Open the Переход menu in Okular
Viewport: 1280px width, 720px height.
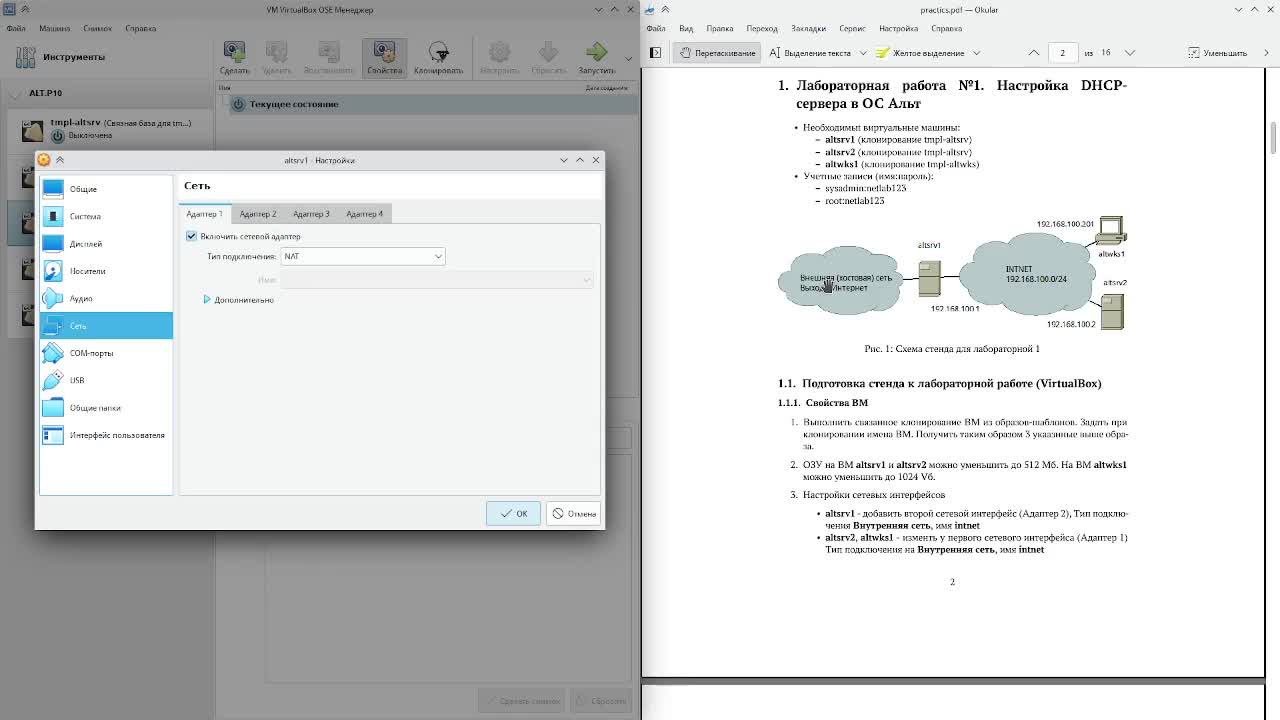coord(762,29)
